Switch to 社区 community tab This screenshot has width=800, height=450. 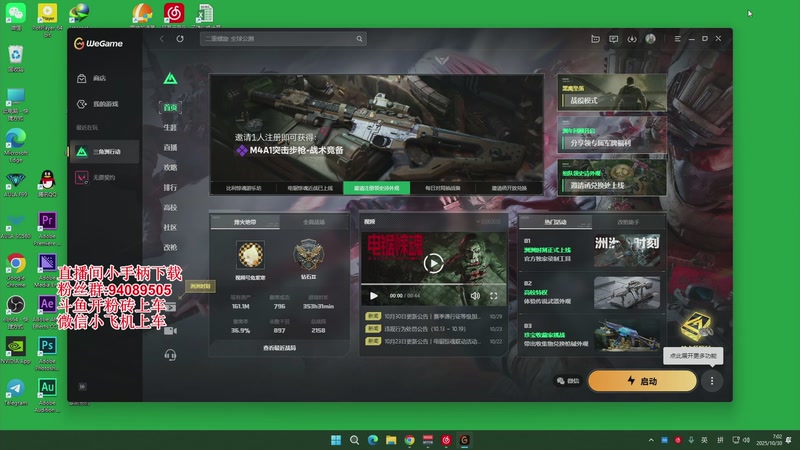170,227
